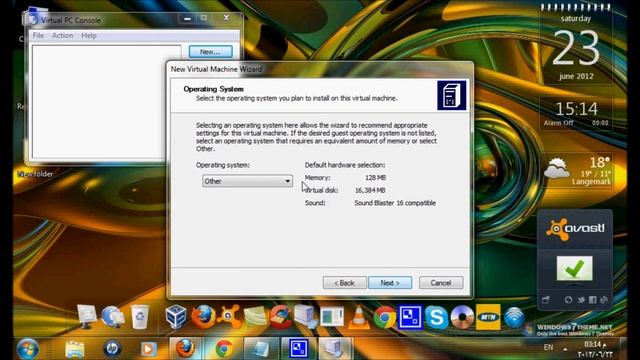Click the Sound Blaster 16 compatible text

[395, 203]
